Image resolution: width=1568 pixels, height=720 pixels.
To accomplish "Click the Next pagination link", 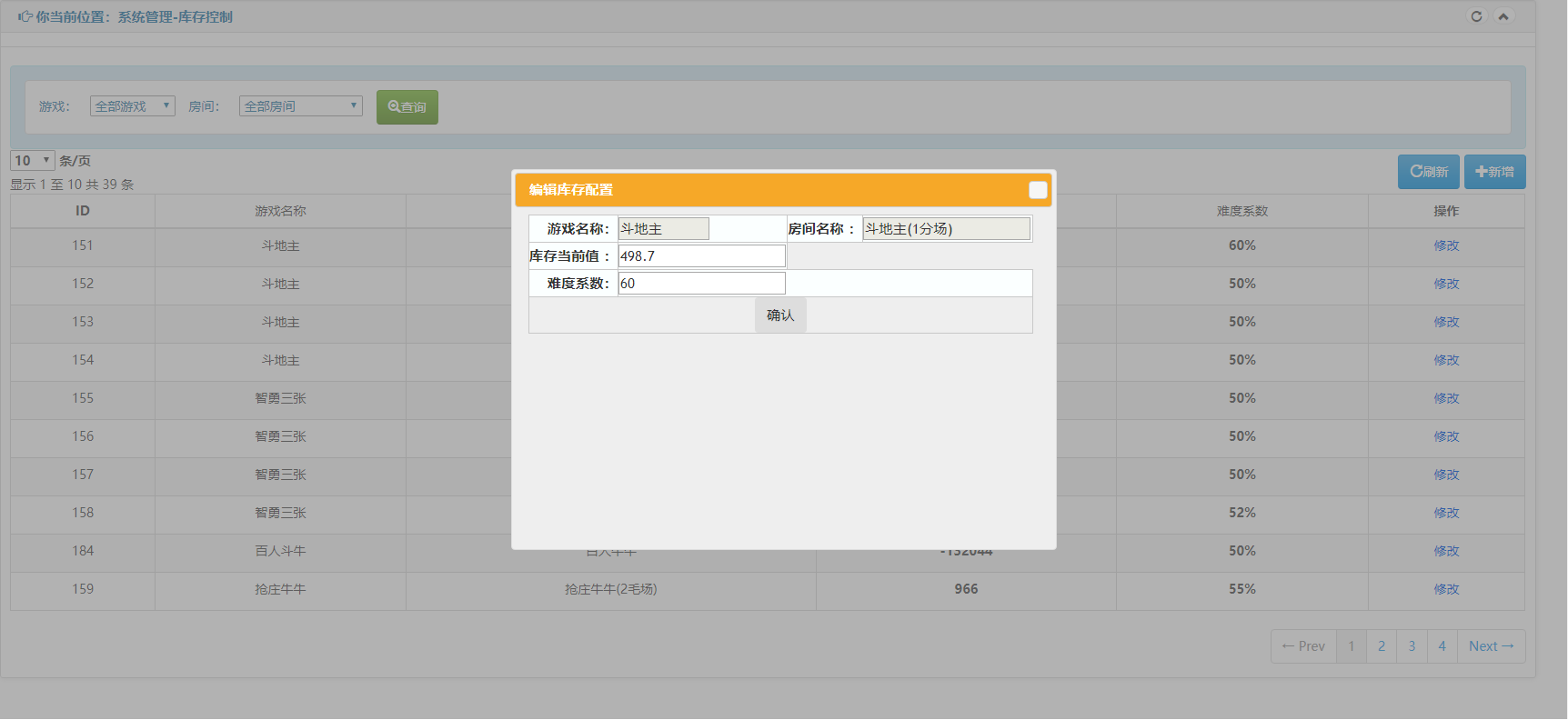I will [1491, 646].
